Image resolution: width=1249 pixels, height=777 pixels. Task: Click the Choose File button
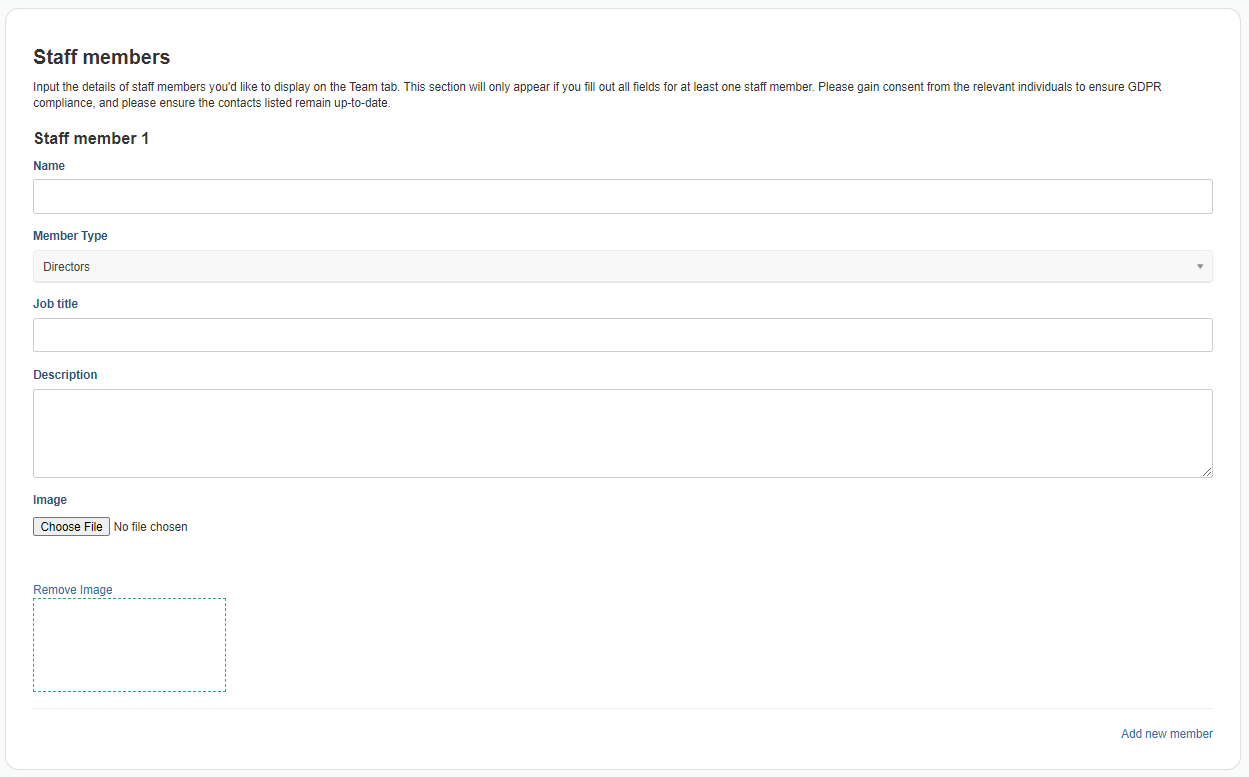pos(71,526)
